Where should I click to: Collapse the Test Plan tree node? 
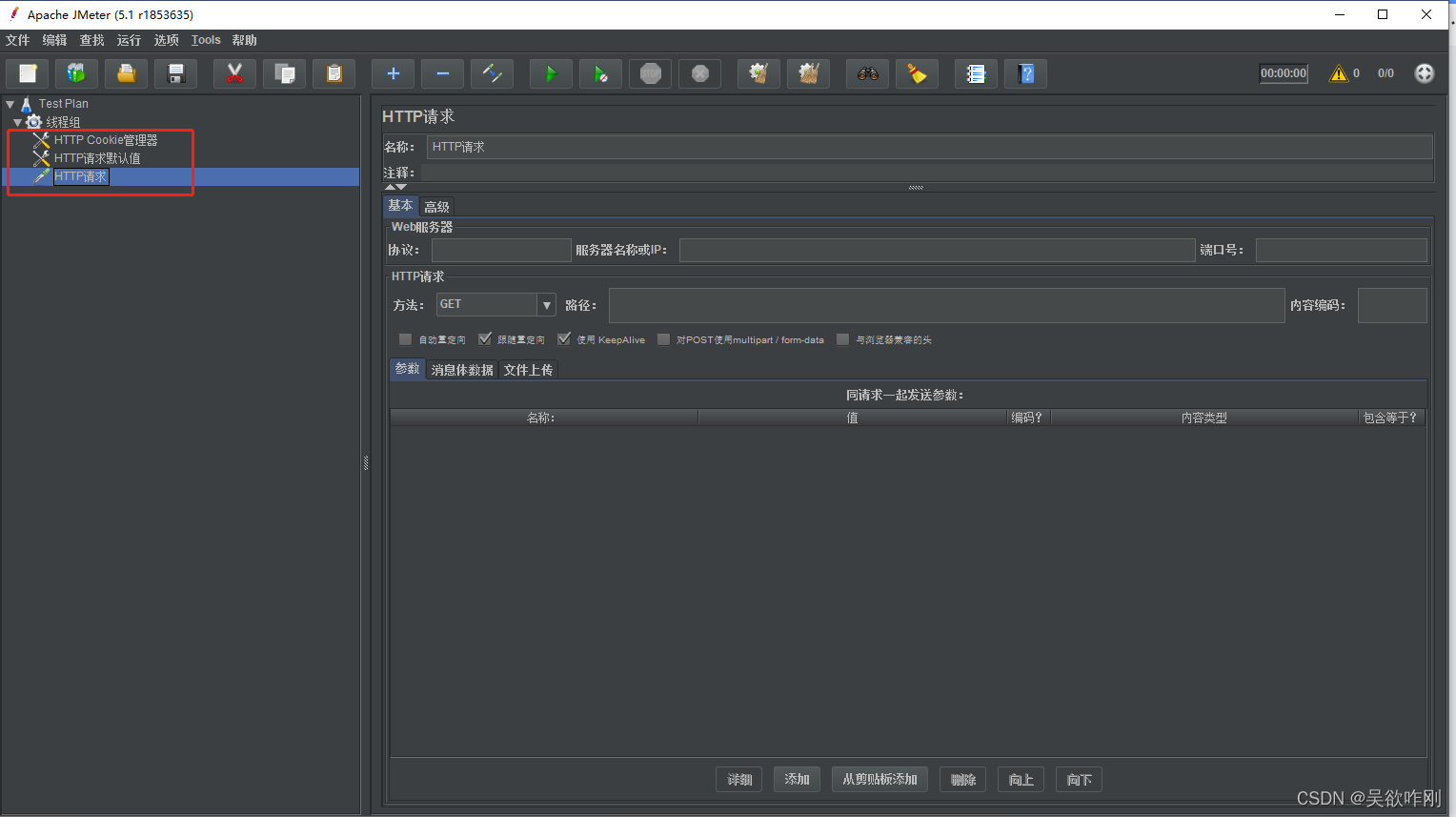pos(10,104)
